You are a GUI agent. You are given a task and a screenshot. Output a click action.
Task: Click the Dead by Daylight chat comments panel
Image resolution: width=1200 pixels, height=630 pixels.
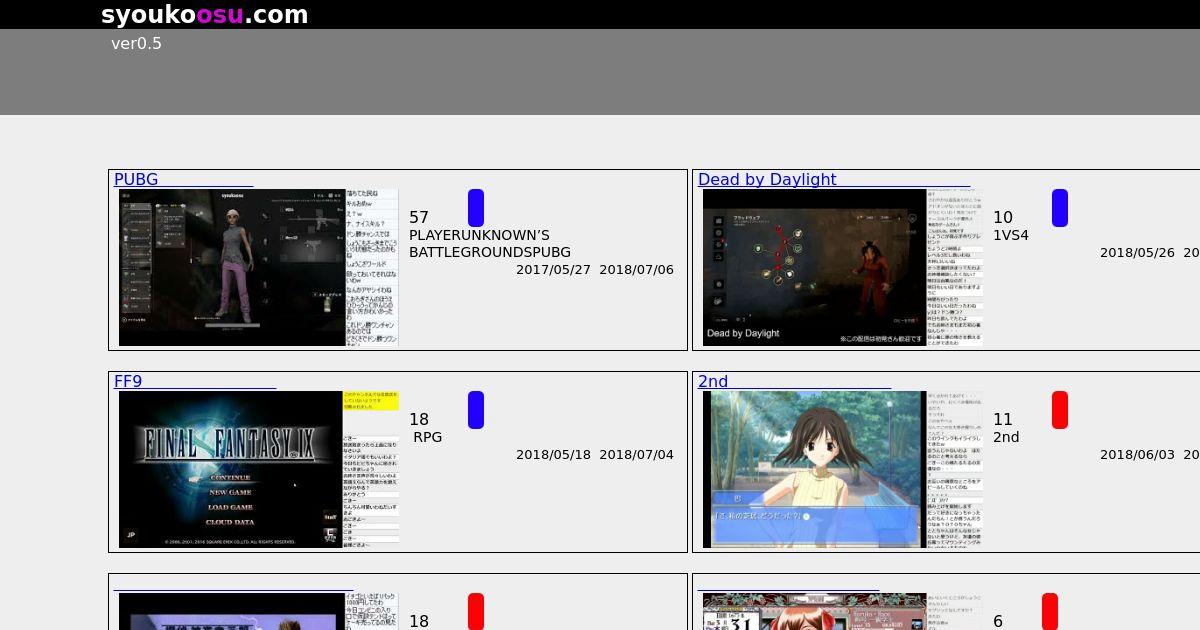coord(955,267)
